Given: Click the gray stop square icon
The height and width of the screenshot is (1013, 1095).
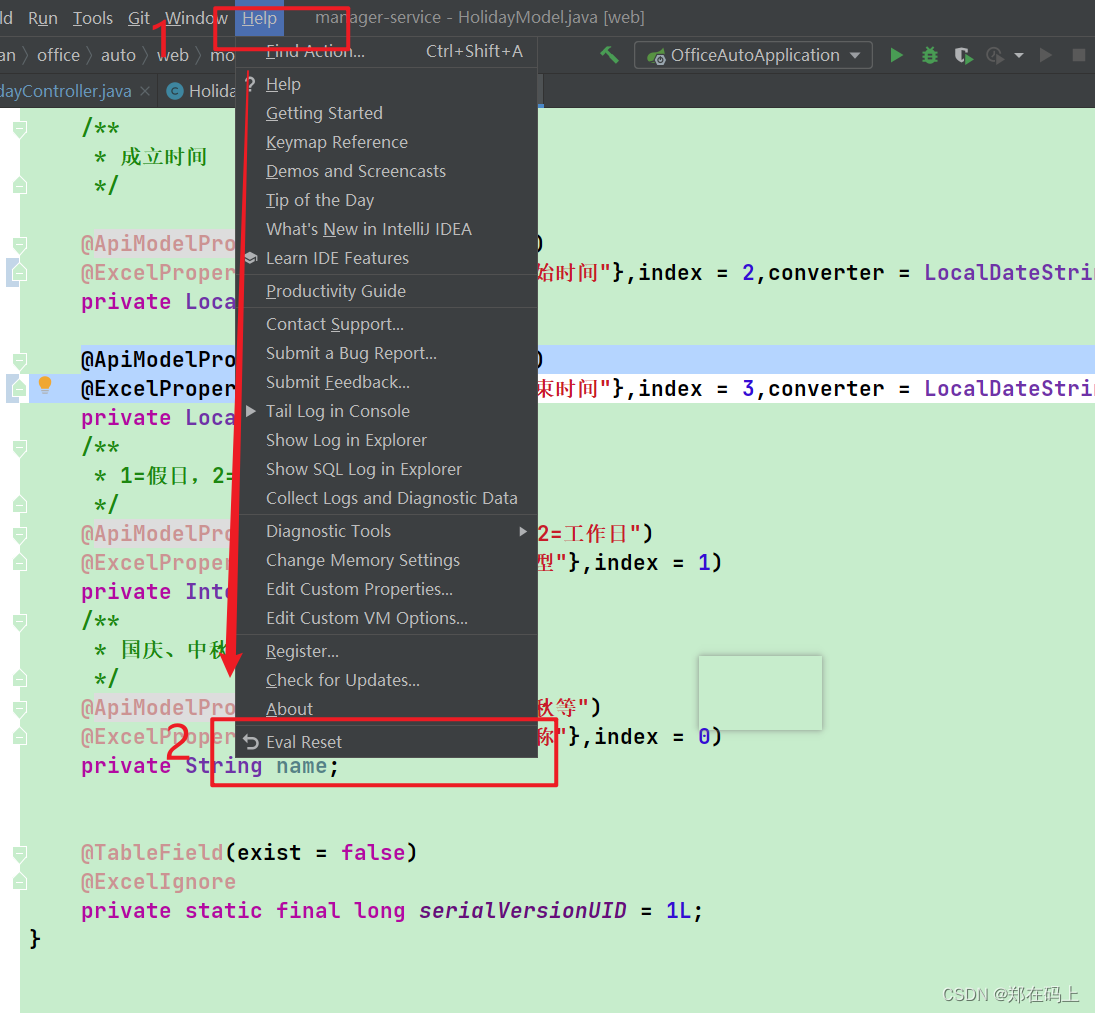Looking at the screenshot, I should click(1078, 55).
